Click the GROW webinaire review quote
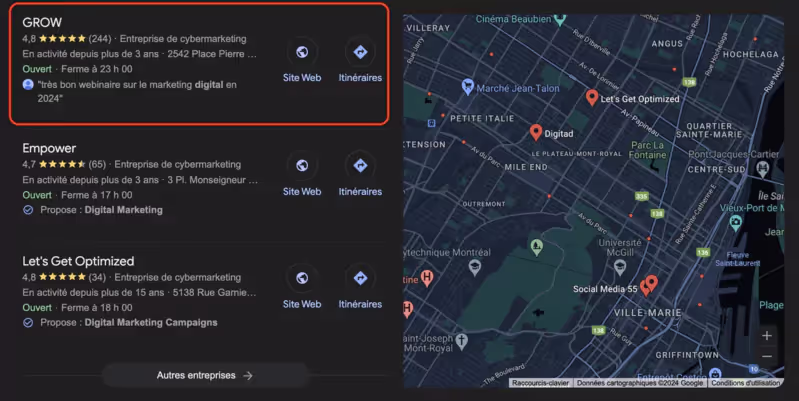This screenshot has height=401, width=799. (x=137, y=91)
